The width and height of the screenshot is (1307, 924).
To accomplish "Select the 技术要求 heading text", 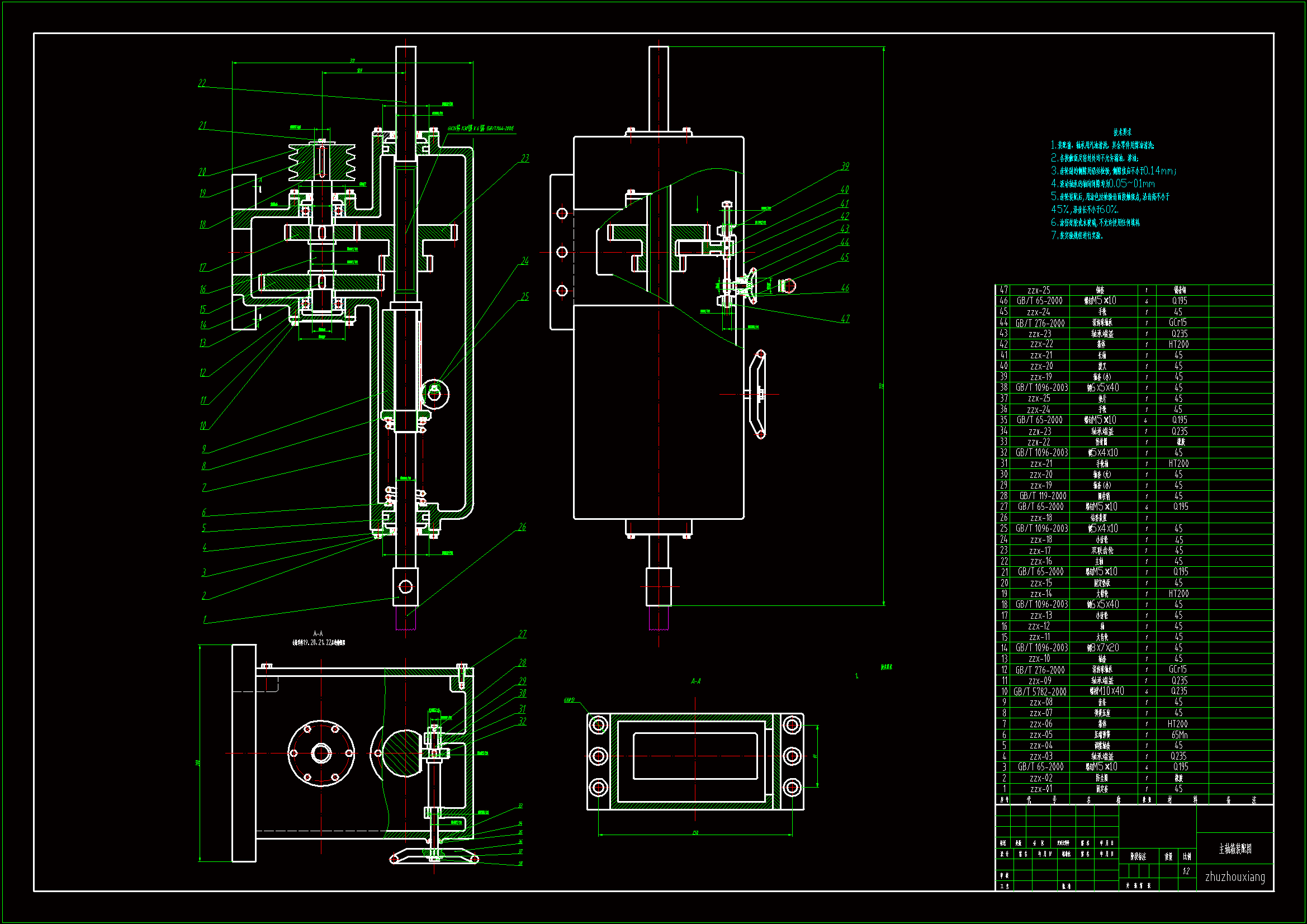I will [1122, 132].
